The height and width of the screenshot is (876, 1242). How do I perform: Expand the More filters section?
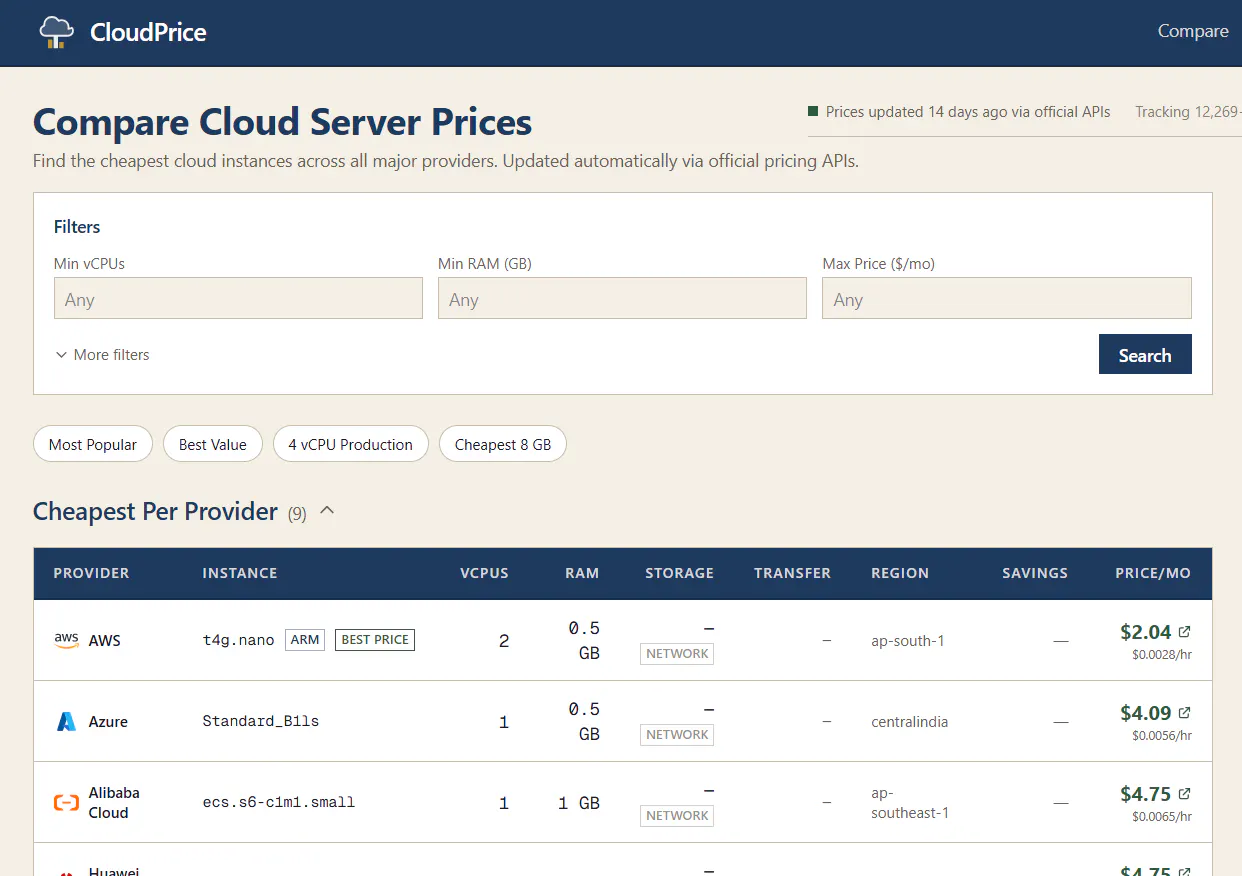coord(102,355)
